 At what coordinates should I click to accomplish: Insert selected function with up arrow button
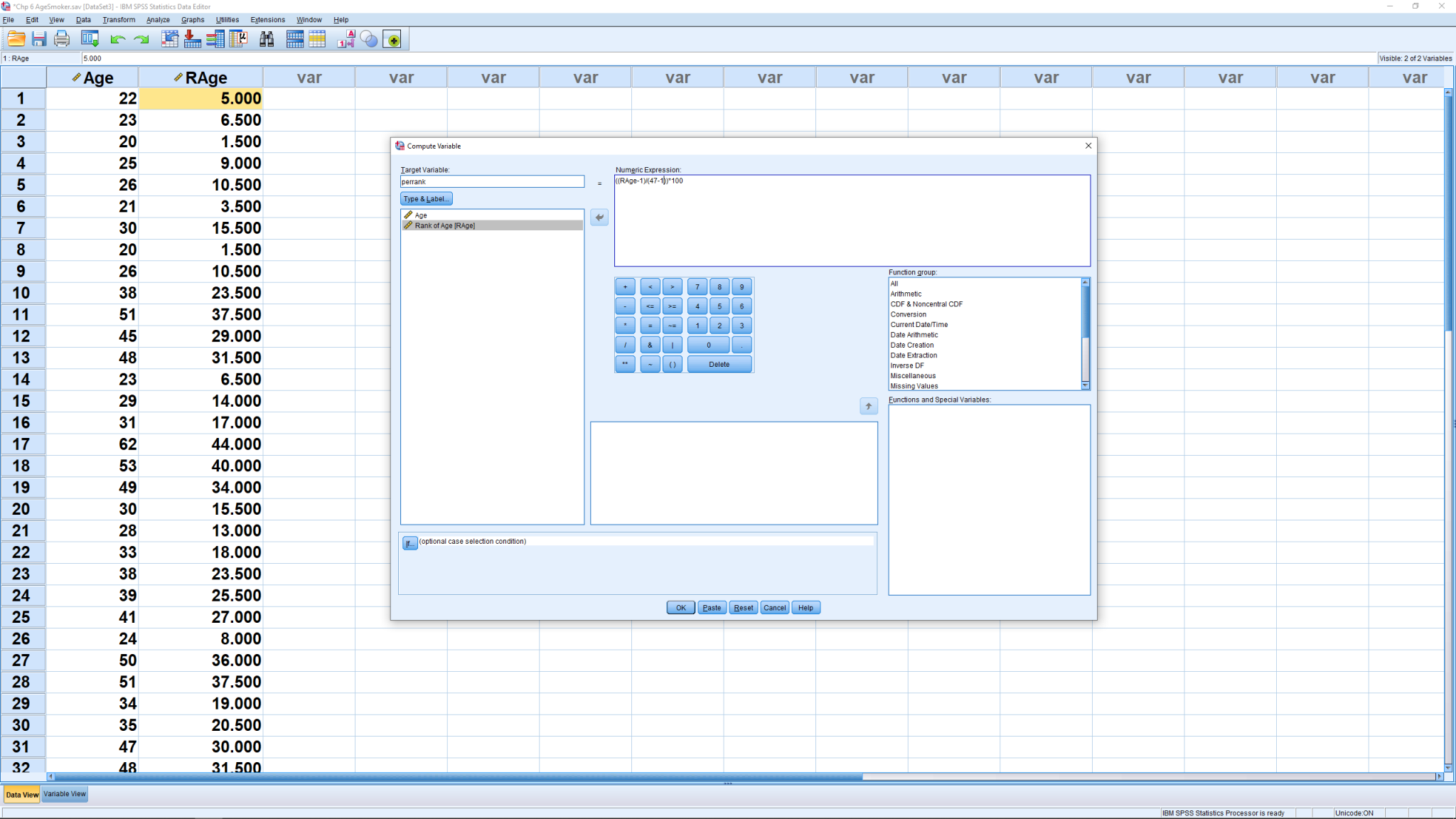tap(868, 406)
